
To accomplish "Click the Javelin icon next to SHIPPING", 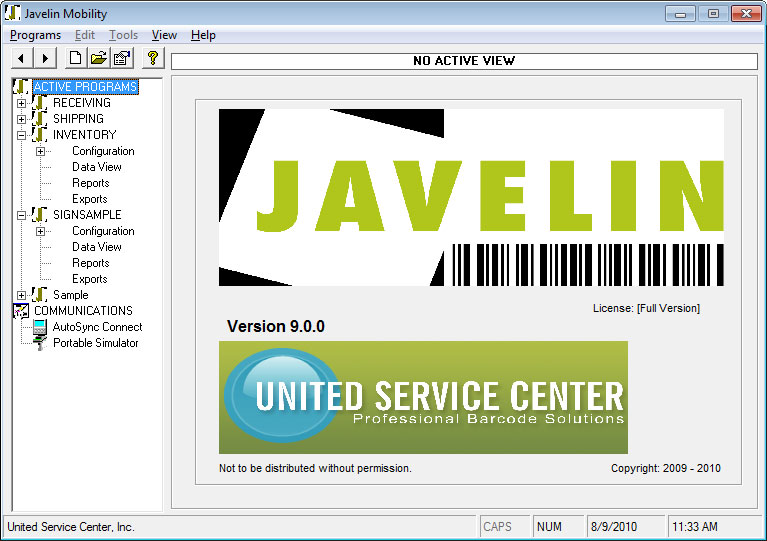I will (x=40, y=119).
